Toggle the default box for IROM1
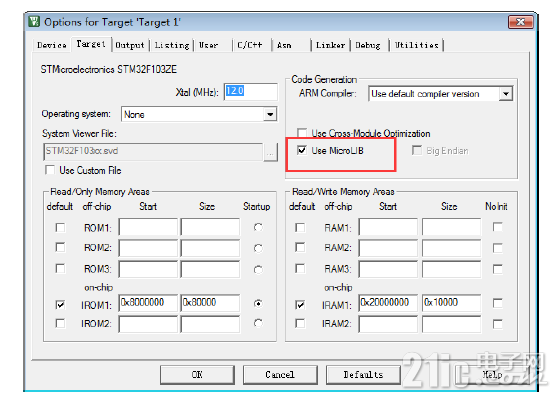 60,304
